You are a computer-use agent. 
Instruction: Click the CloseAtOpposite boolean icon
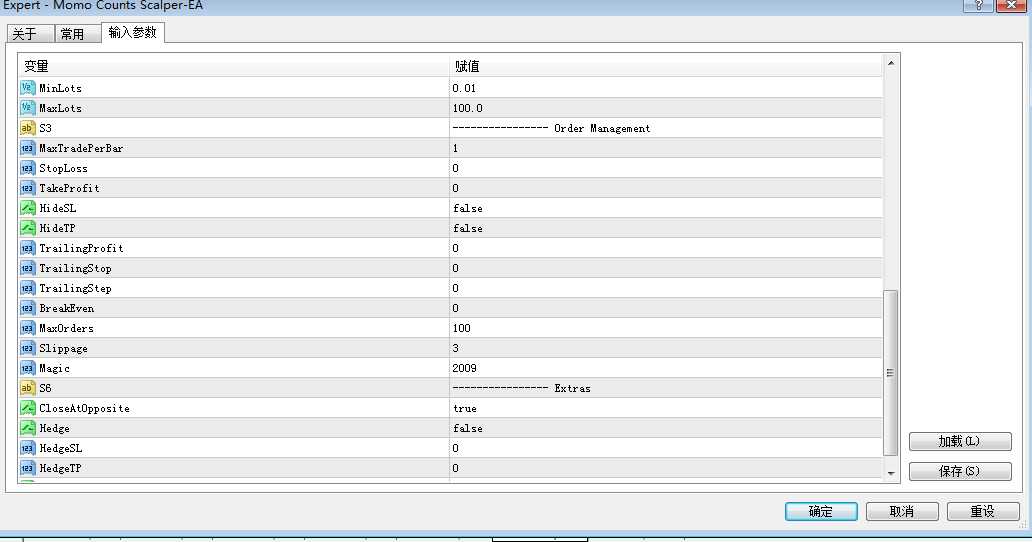28,408
